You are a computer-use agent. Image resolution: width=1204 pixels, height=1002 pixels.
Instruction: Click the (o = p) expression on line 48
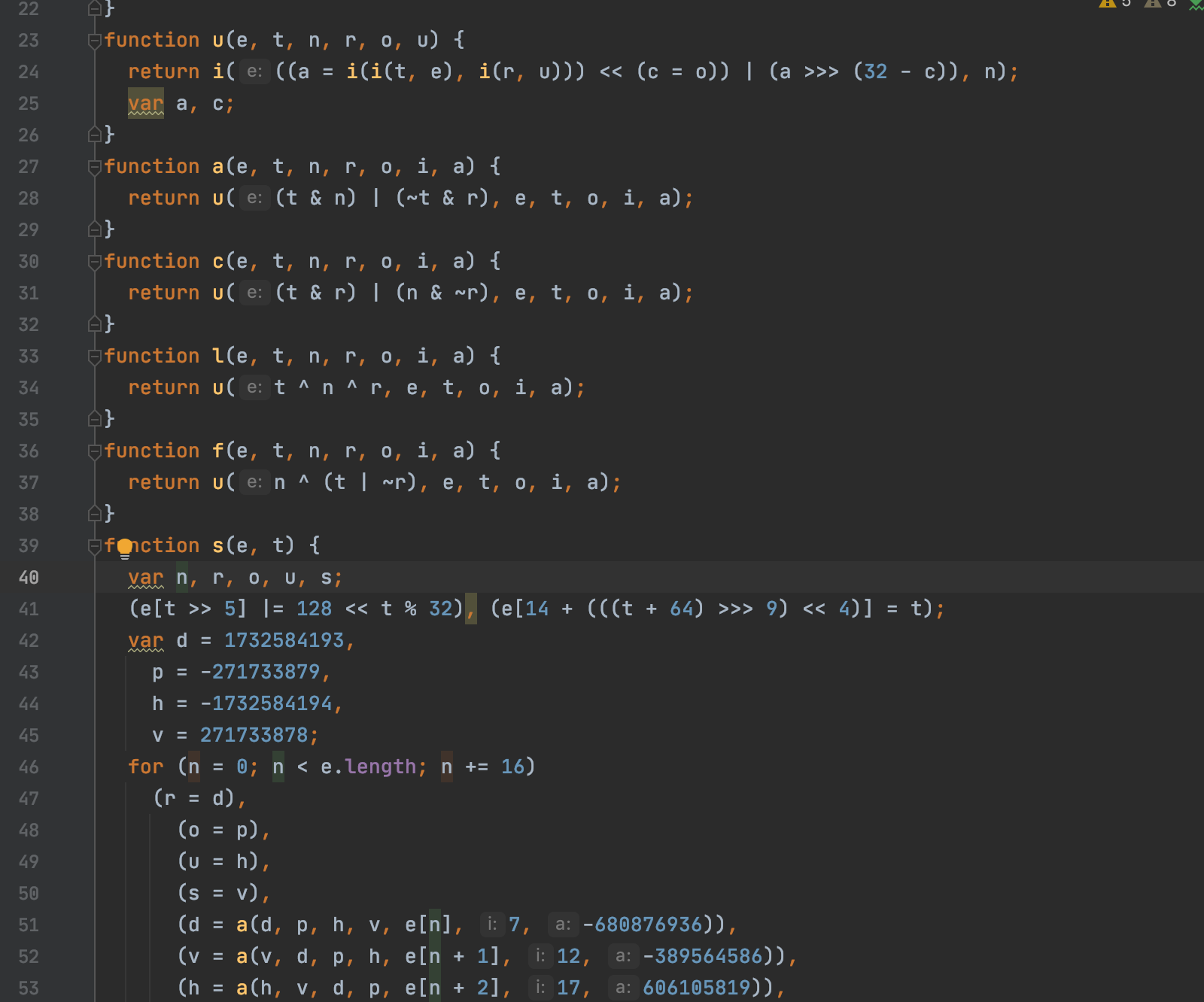tap(218, 830)
